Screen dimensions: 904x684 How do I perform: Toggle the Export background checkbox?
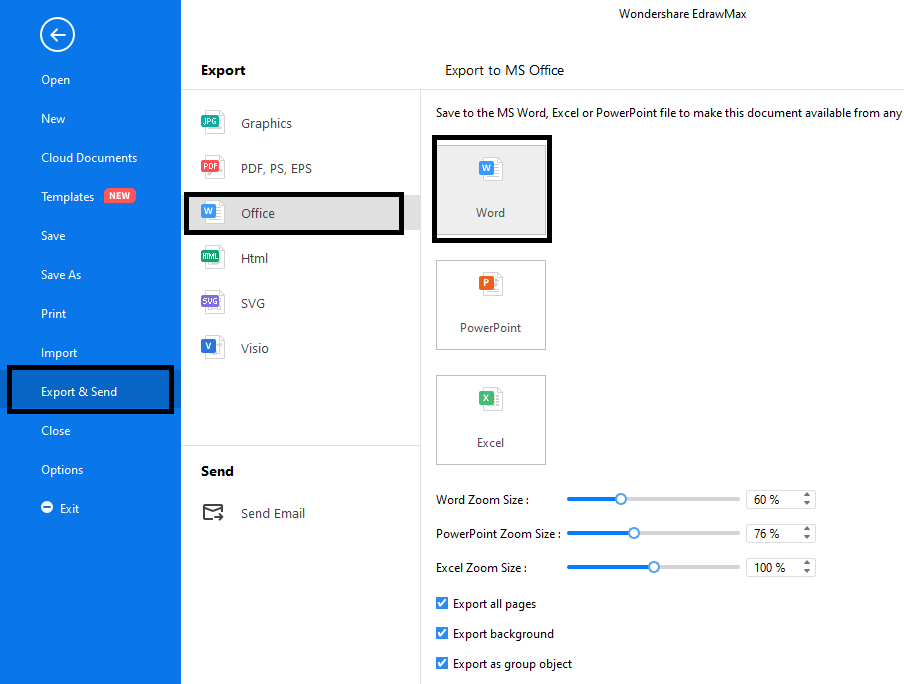point(442,633)
